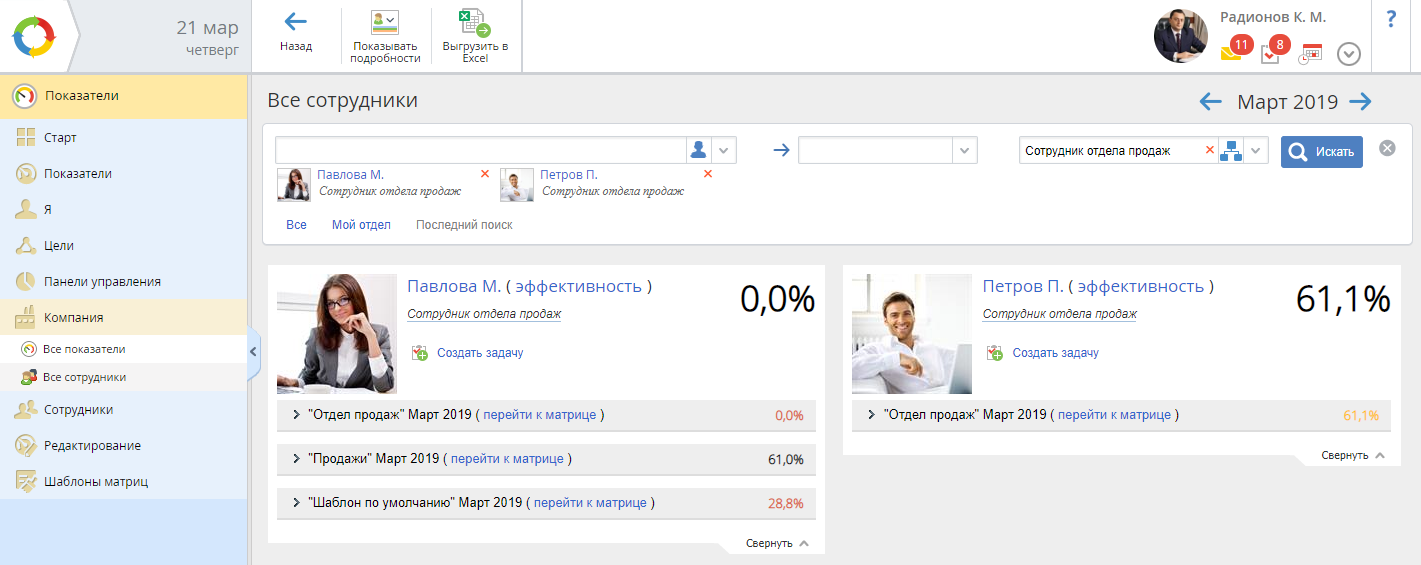1421x565 pixels.
Task: Go to the previous month arrow
Action: click(x=1210, y=101)
